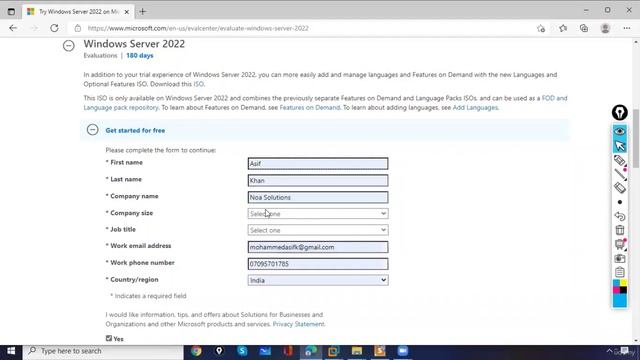Image resolution: width=640 pixels, height=360 pixels.
Task: Pick the magenta color swatch
Action: tap(616, 290)
